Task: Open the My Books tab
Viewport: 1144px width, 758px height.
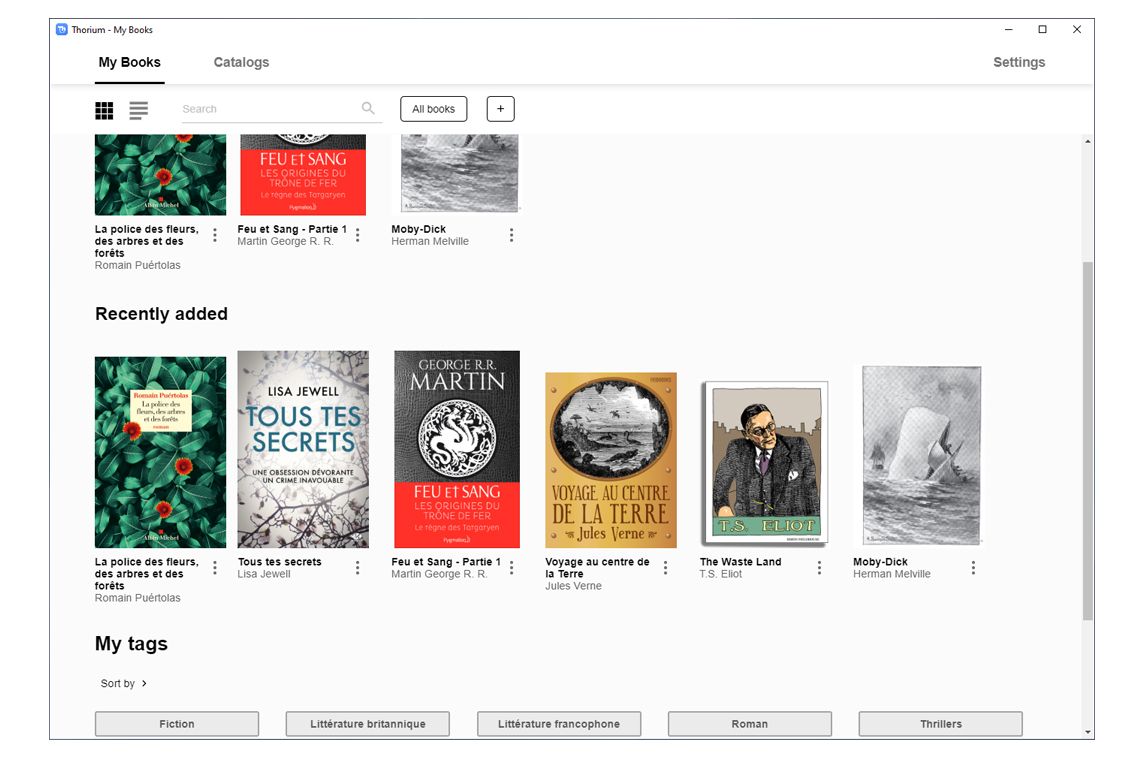Action: (130, 63)
